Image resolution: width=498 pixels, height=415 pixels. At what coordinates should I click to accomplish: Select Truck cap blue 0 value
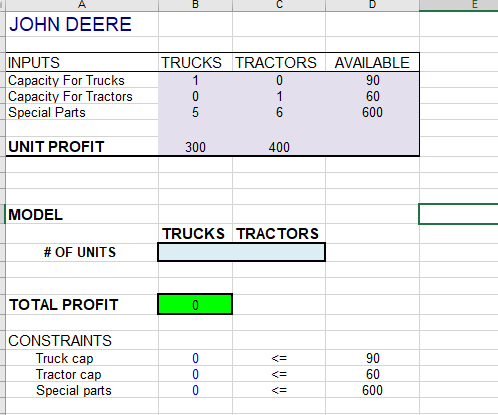[x=195, y=358]
